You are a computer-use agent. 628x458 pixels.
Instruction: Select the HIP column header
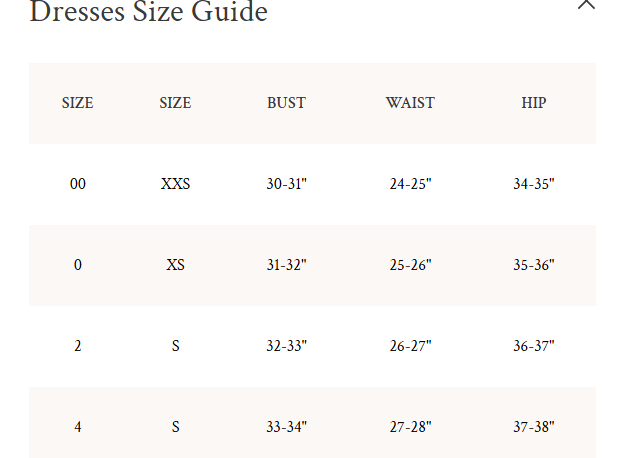click(534, 103)
